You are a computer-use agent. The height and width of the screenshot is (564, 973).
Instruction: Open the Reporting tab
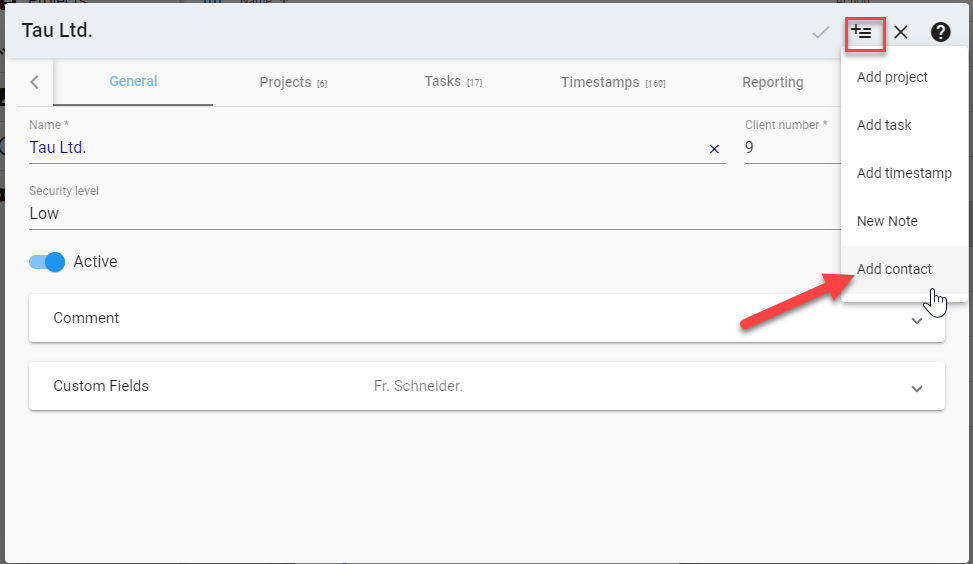click(x=772, y=82)
